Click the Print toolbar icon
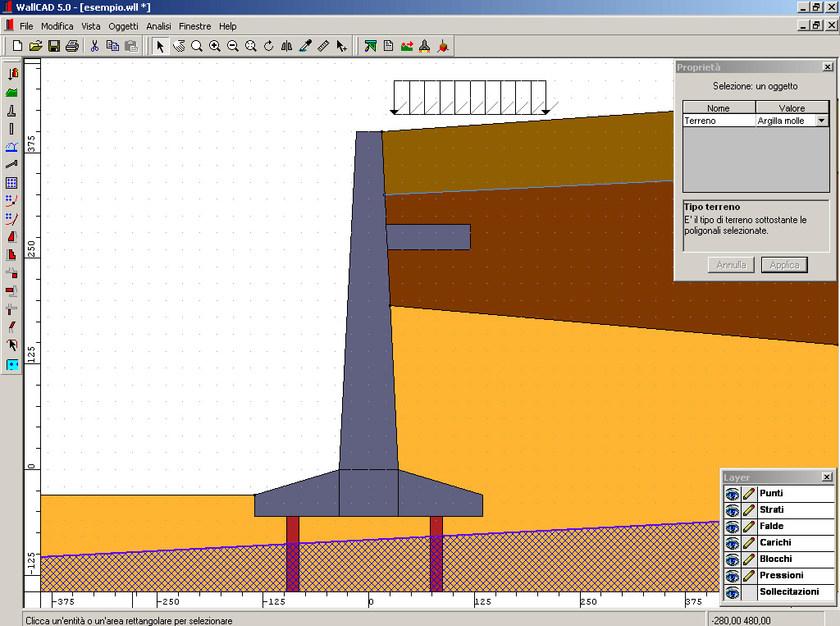 (x=72, y=45)
